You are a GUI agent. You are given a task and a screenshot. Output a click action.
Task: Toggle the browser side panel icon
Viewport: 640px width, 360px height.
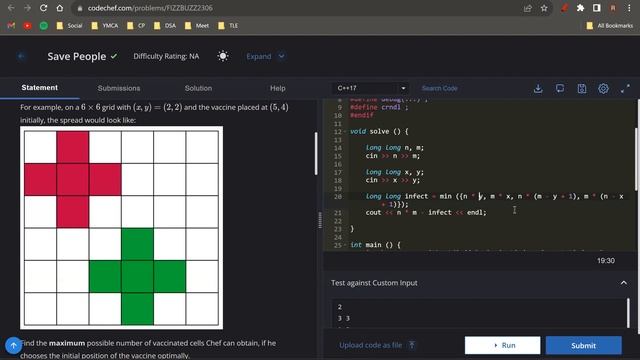[x=597, y=8]
